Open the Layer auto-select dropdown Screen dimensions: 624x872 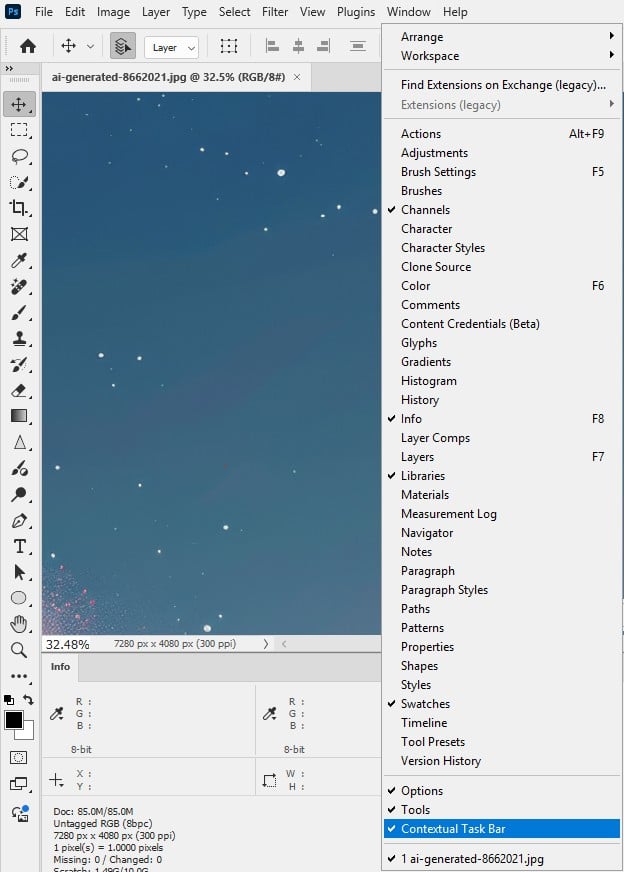click(171, 48)
